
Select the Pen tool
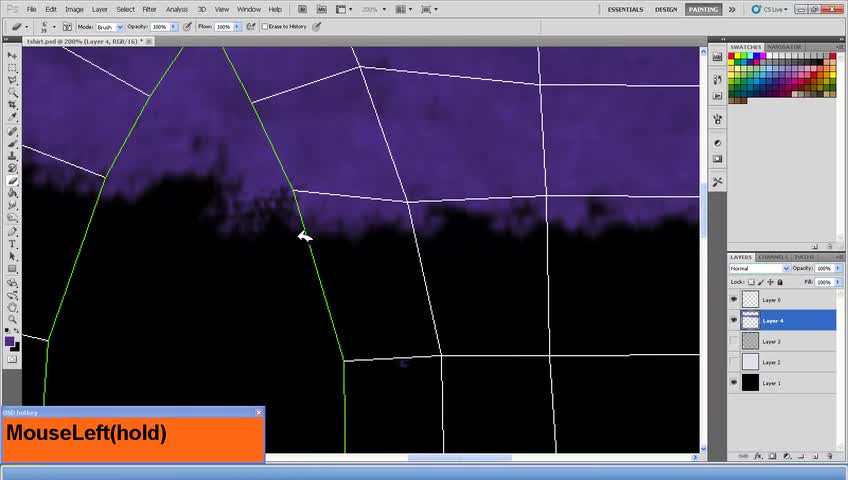pyautogui.click(x=12, y=232)
